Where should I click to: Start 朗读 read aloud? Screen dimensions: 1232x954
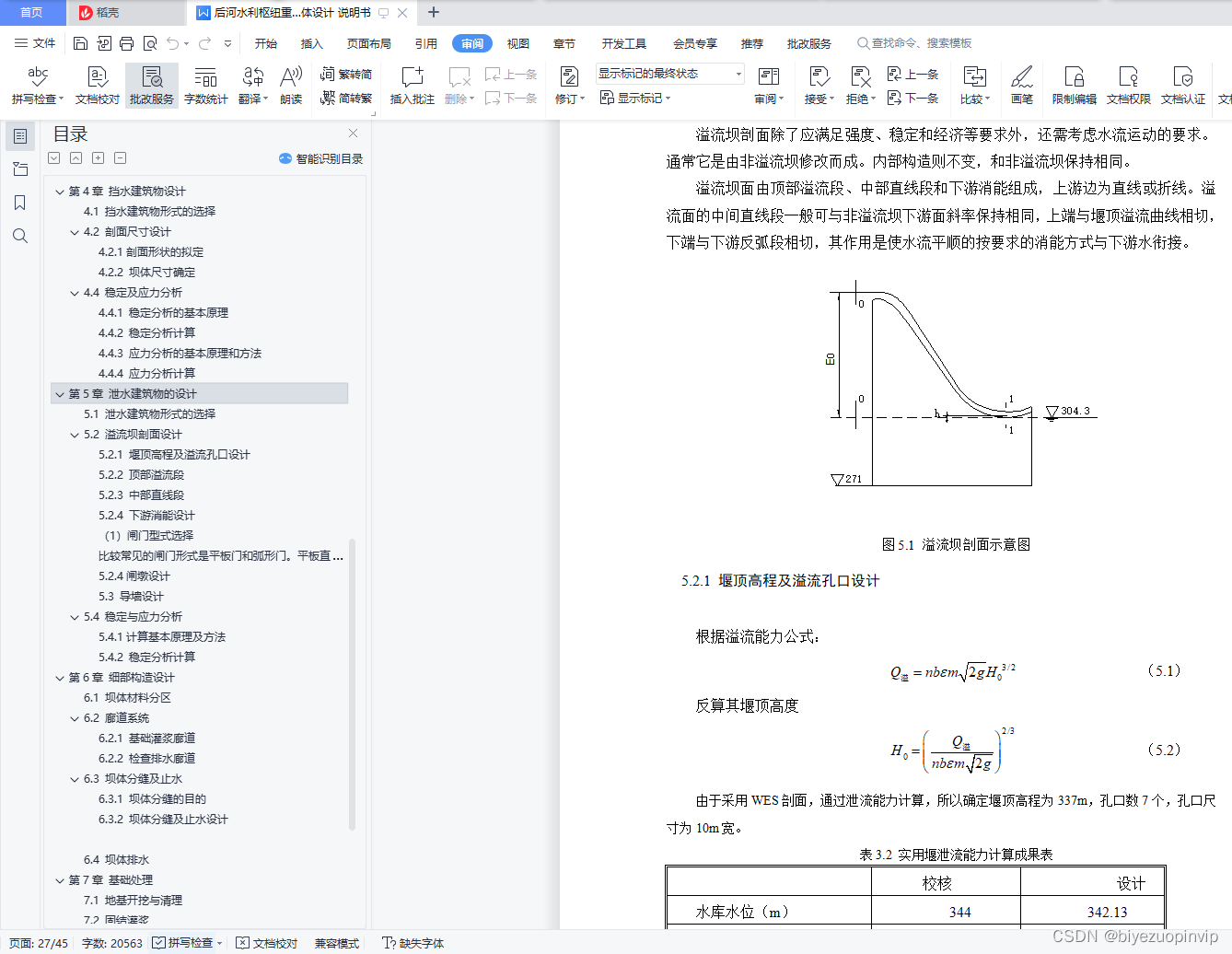click(x=291, y=85)
